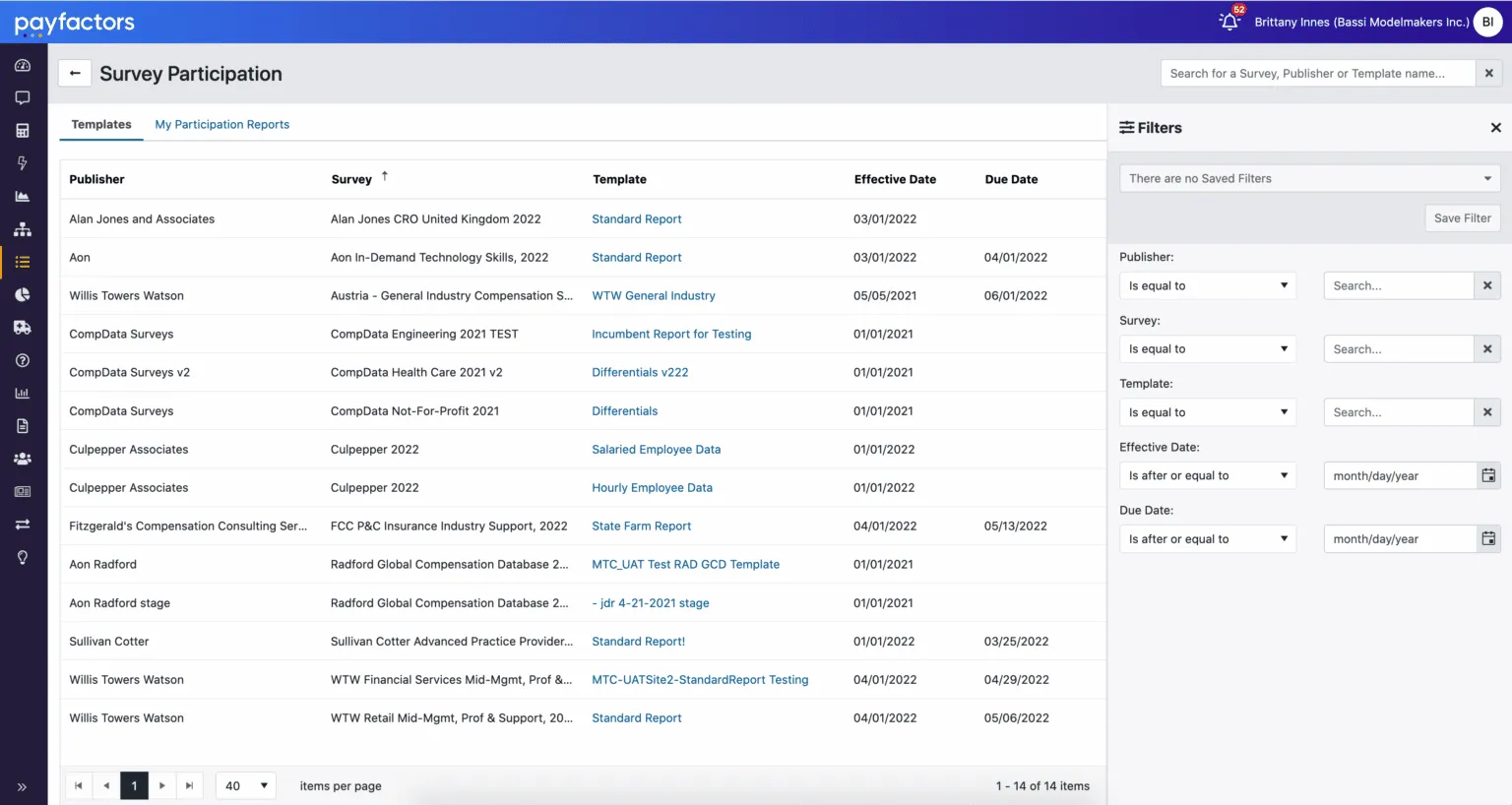Screen dimensions: 1512x805
Task: Open the State Farm Report template link
Action: coord(642,526)
